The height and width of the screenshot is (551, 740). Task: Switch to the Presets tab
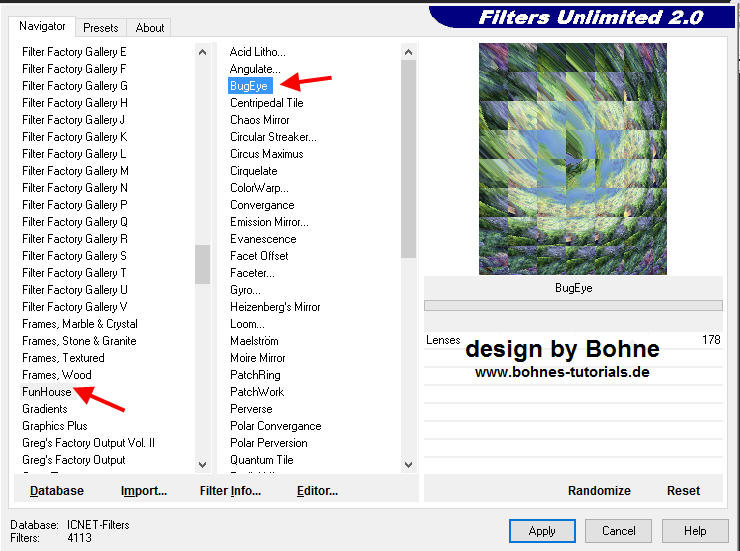100,28
